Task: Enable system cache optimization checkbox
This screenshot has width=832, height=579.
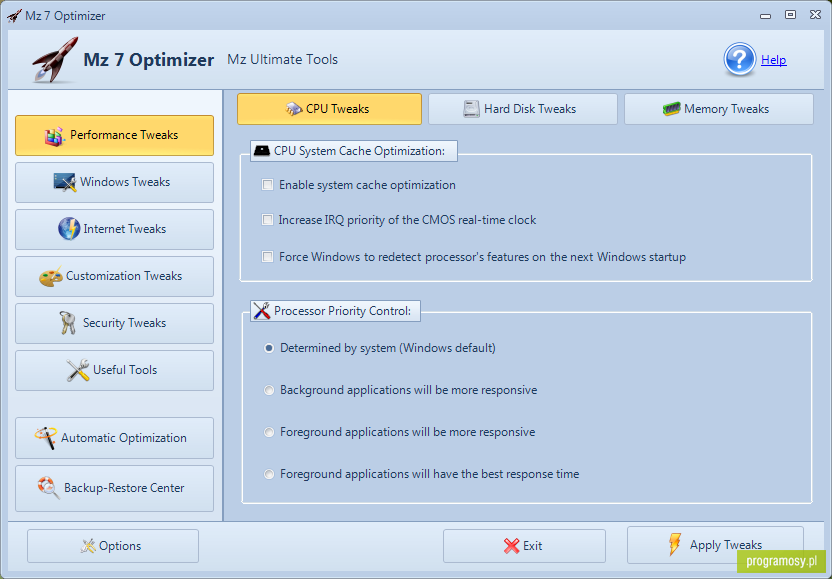Action: pos(267,185)
